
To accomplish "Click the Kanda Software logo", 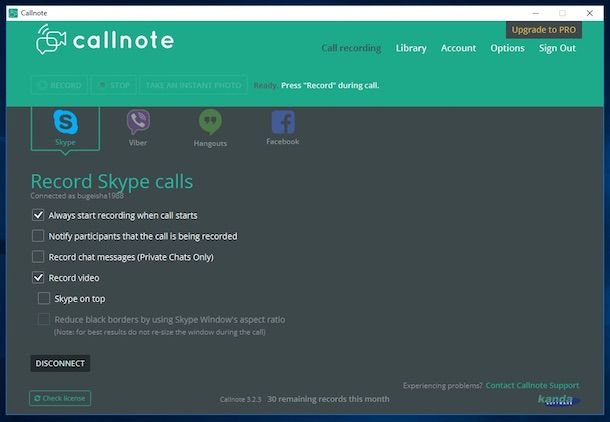I will (558, 399).
